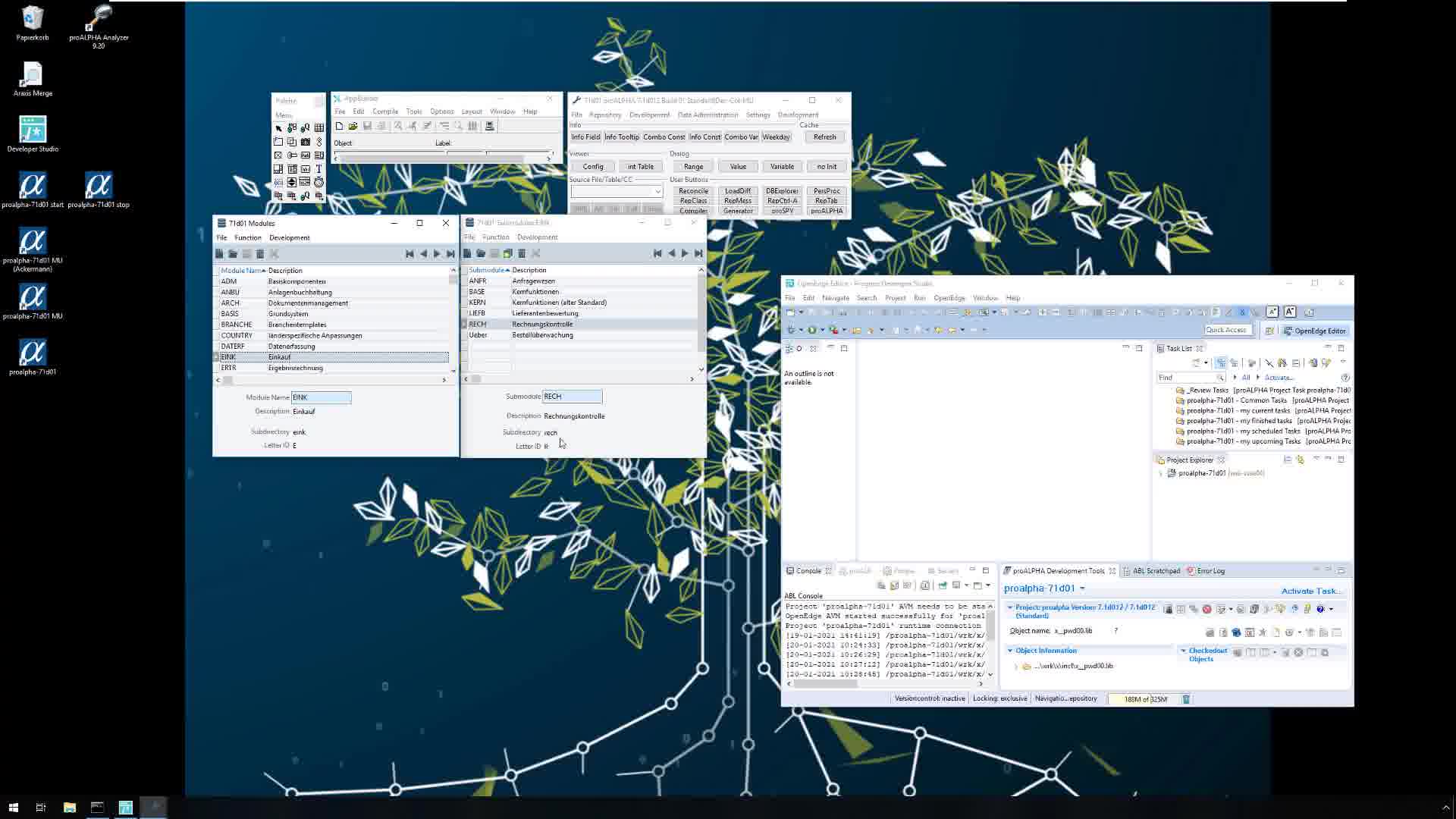Go to next record in Modules window
1456x819 pixels.
pyautogui.click(x=437, y=254)
